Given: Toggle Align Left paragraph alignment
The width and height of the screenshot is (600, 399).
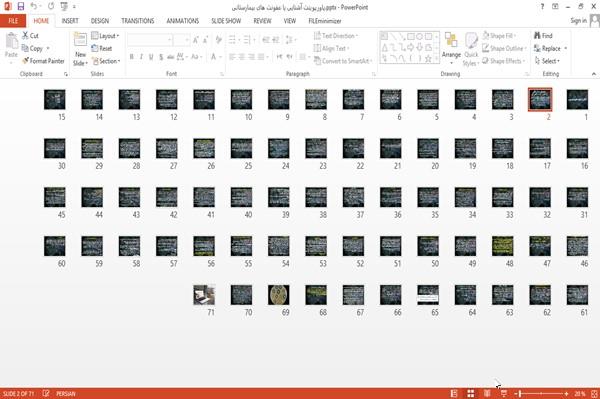Looking at the screenshot, I should [x=232, y=57].
